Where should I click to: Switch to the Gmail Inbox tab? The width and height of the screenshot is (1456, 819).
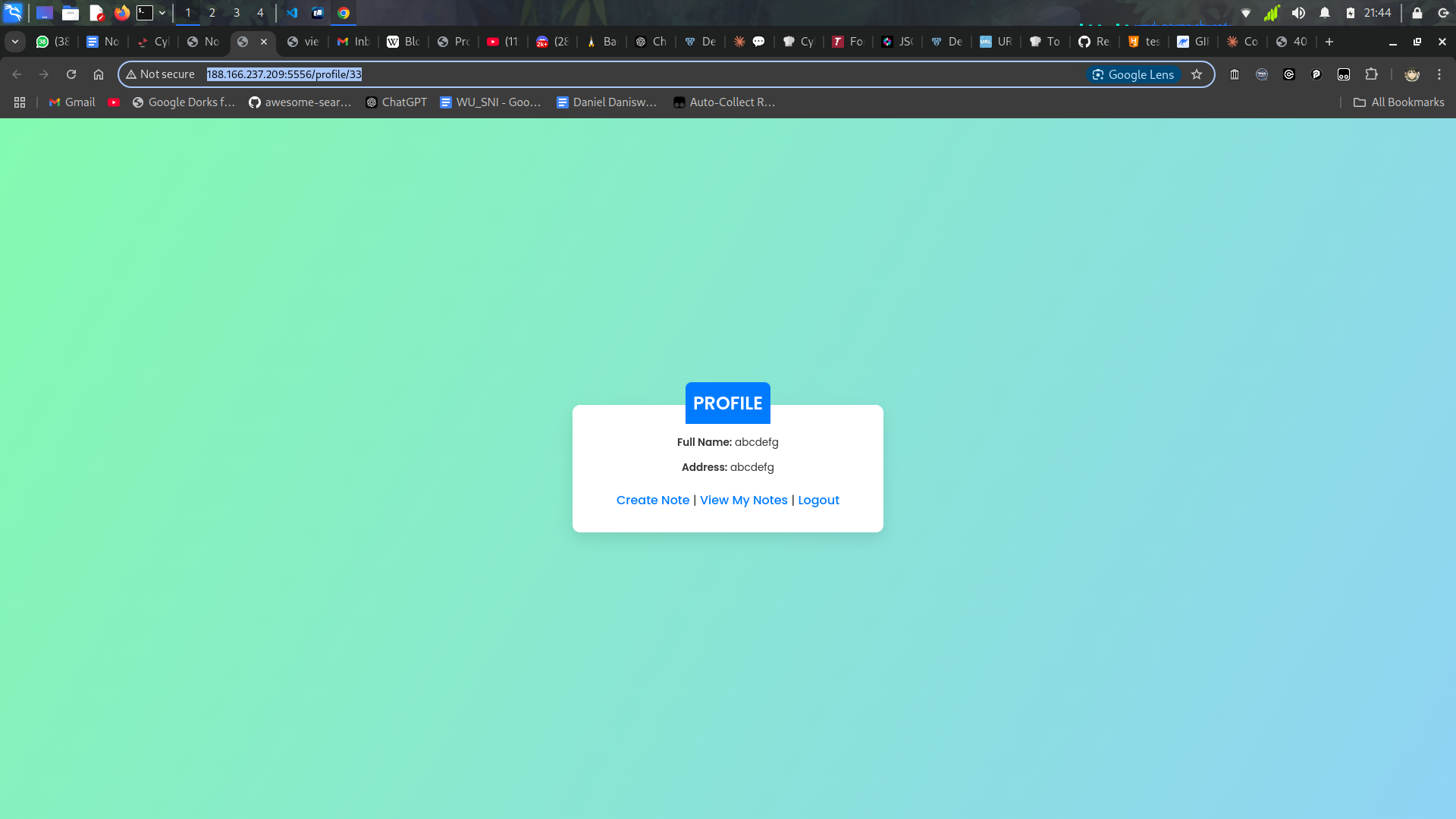pos(353,42)
